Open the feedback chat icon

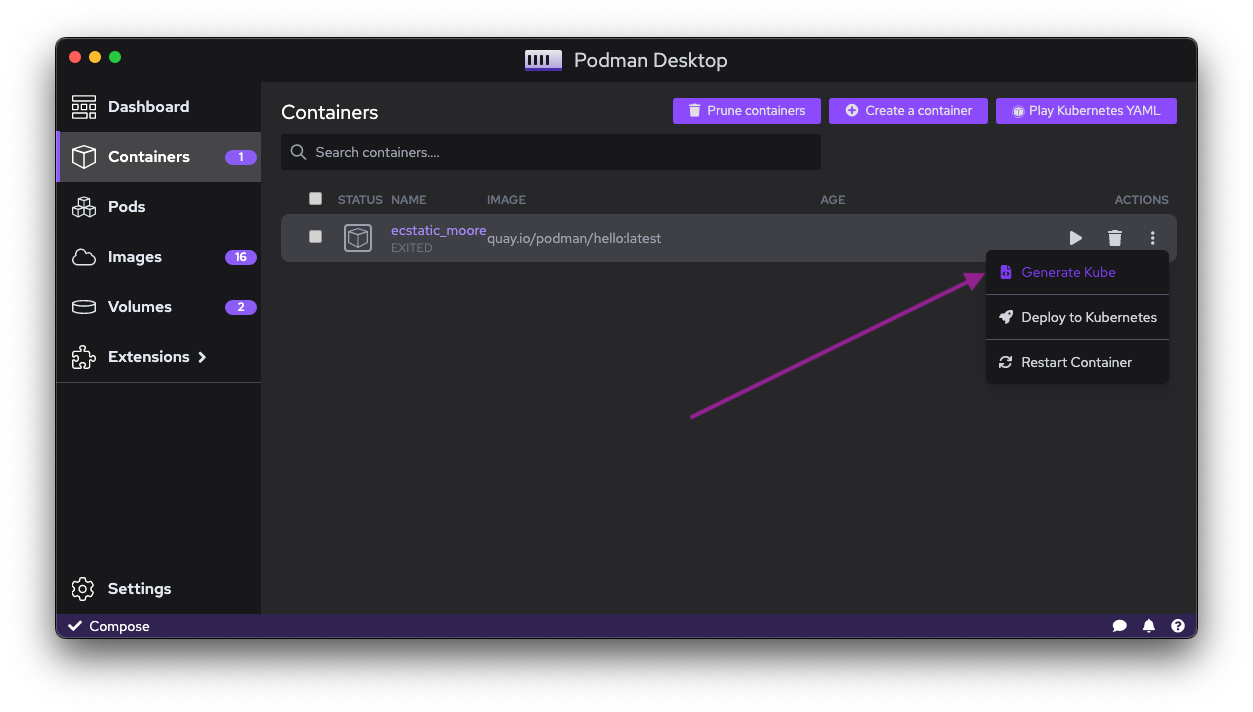[x=1119, y=625]
